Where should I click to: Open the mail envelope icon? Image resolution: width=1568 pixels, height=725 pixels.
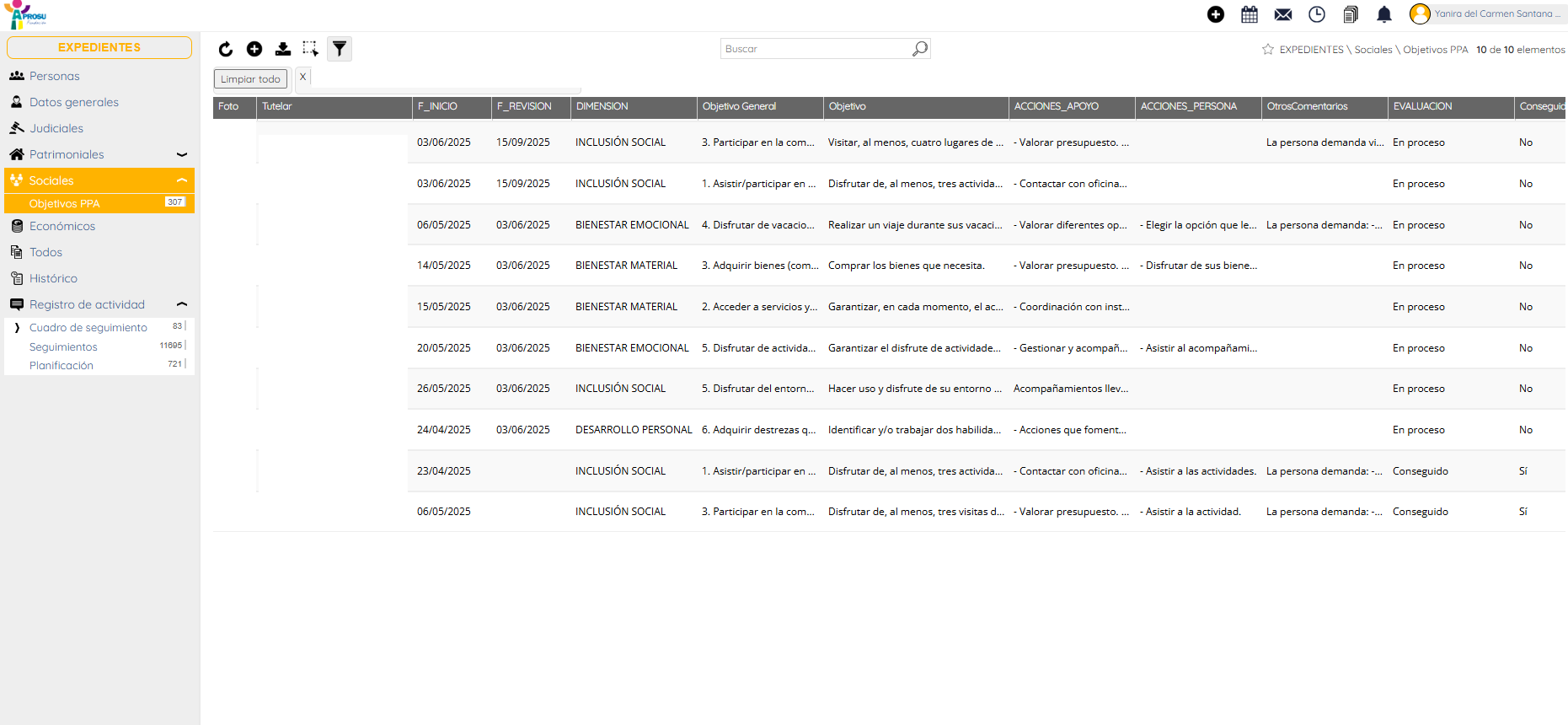pos(1283,14)
